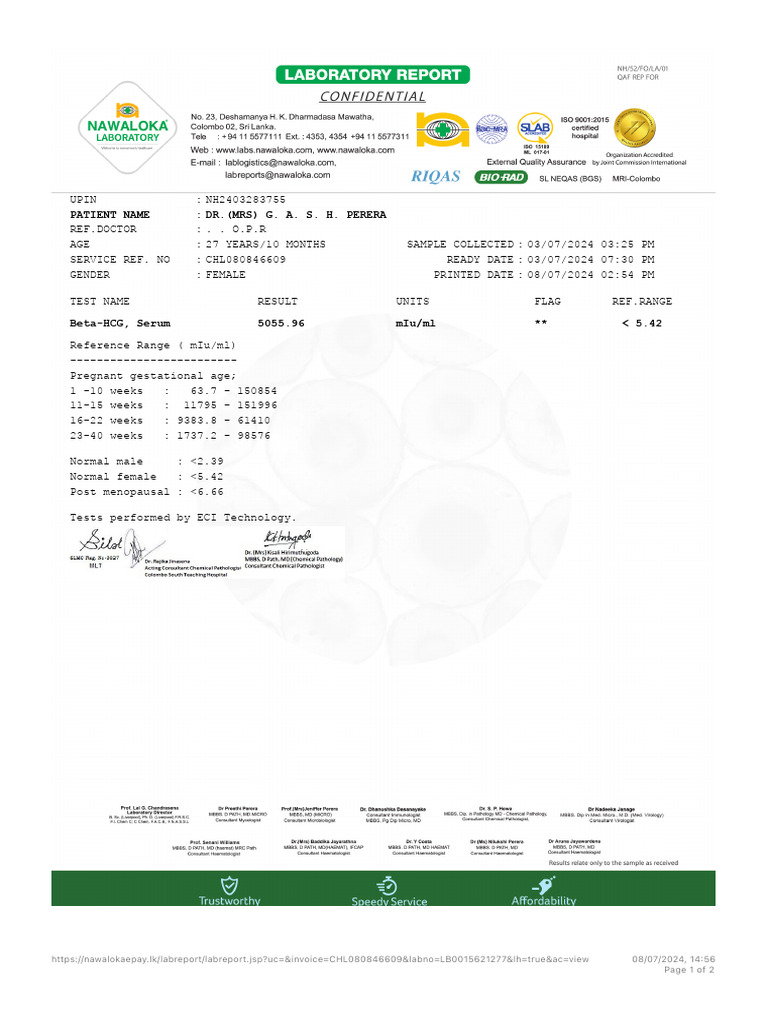
Task: Click the gender value FEMALE
Action: pyautogui.click(x=225, y=275)
